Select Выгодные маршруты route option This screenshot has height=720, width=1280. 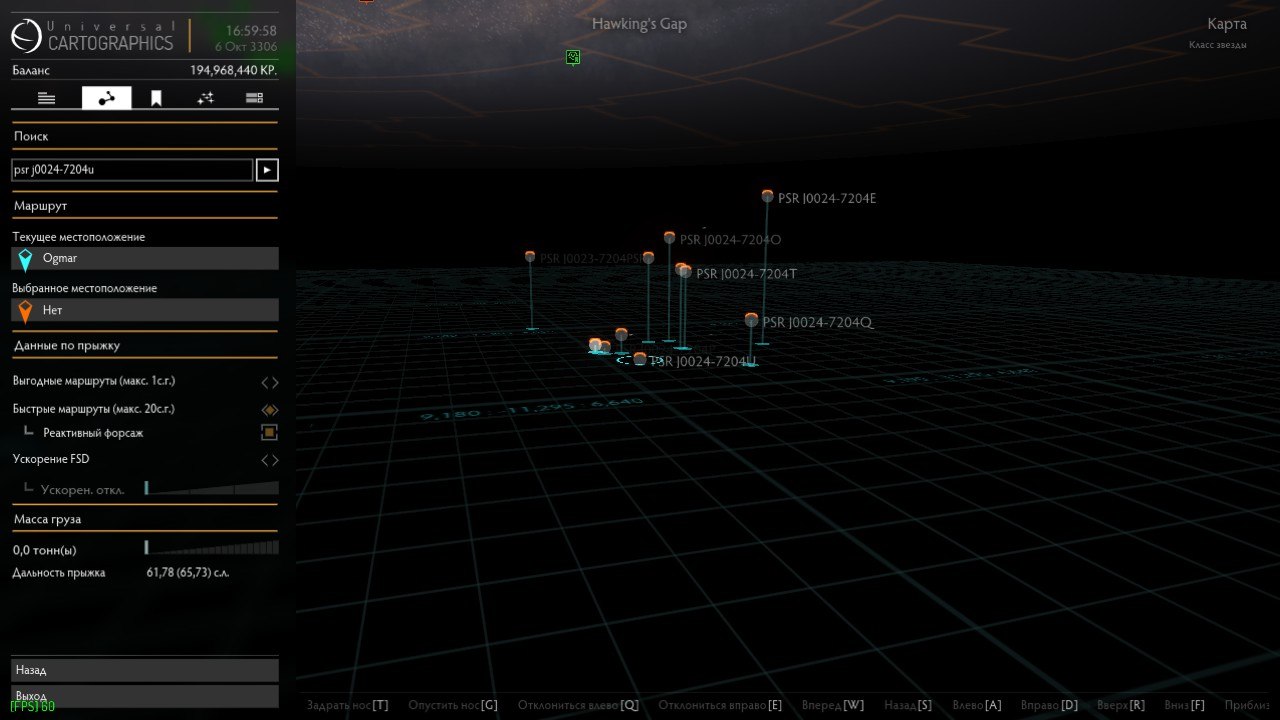pos(145,381)
